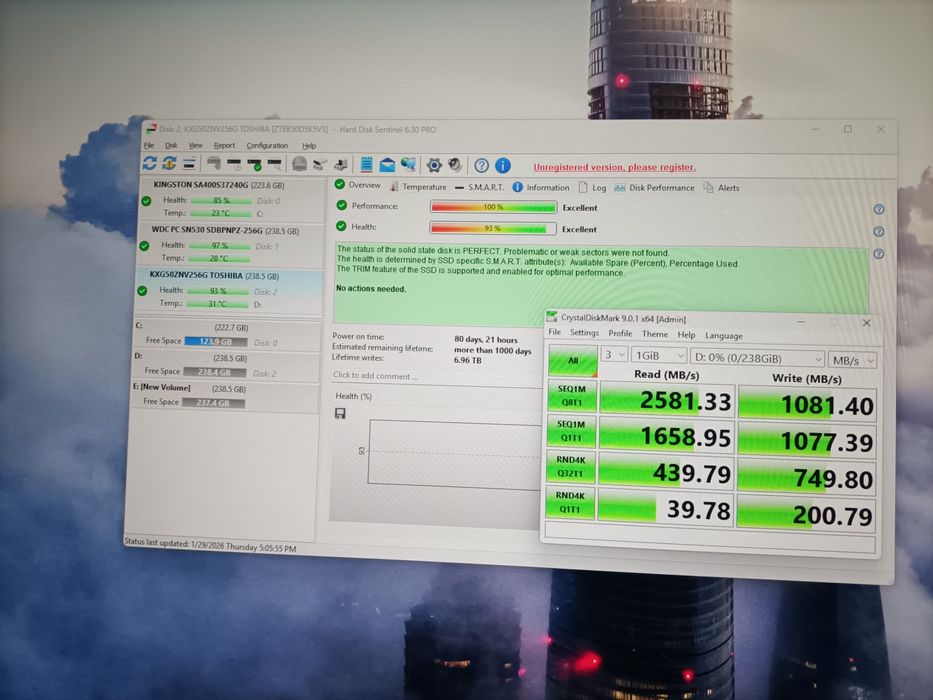Viewport: 933px width, 700px height.
Task: Click the disk icon with green checkmark
Action: [x=254, y=164]
